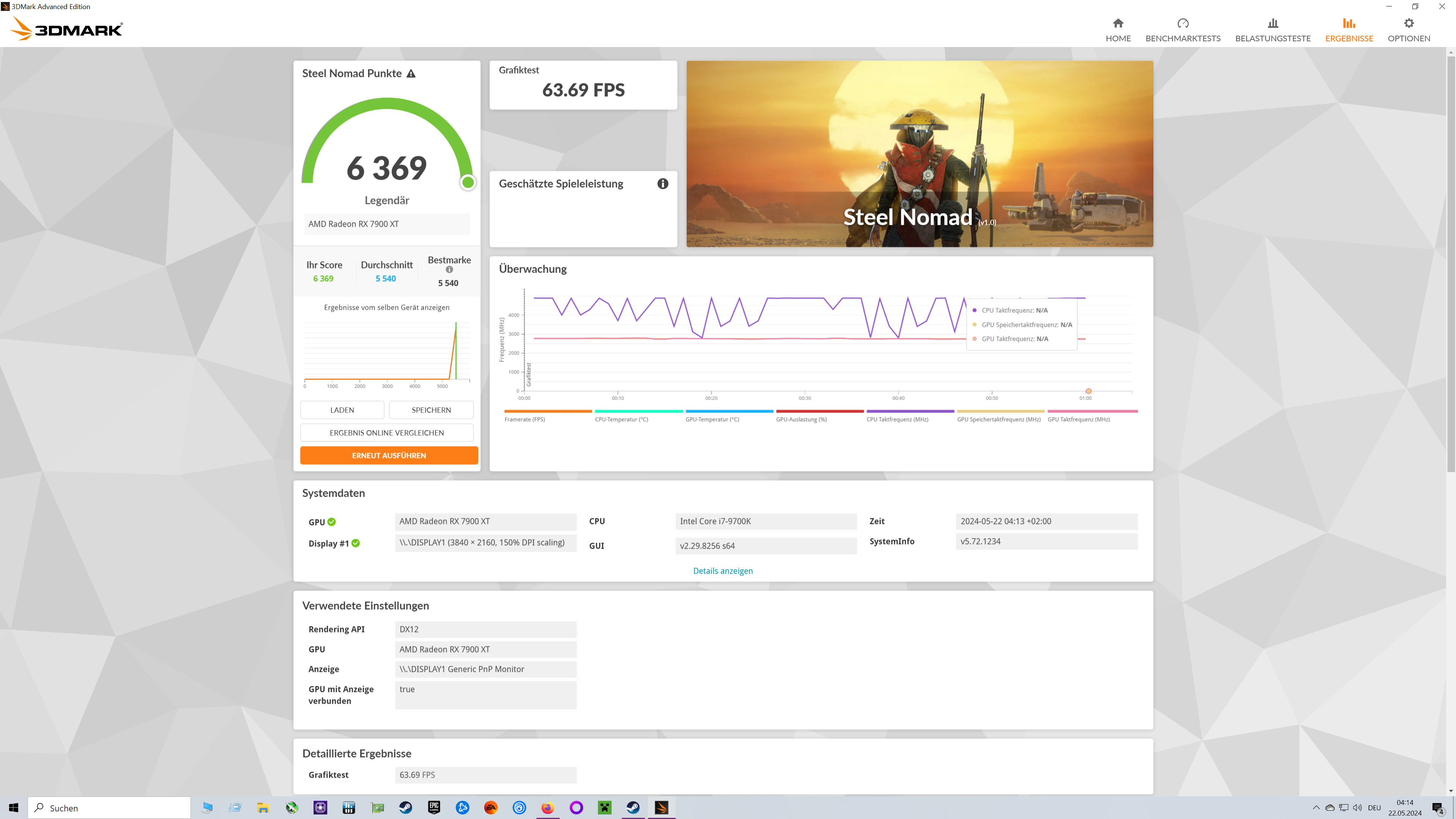Click the orange marker on monitoring timeline
This screenshot has height=819, width=1456.
tap(1088, 391)
